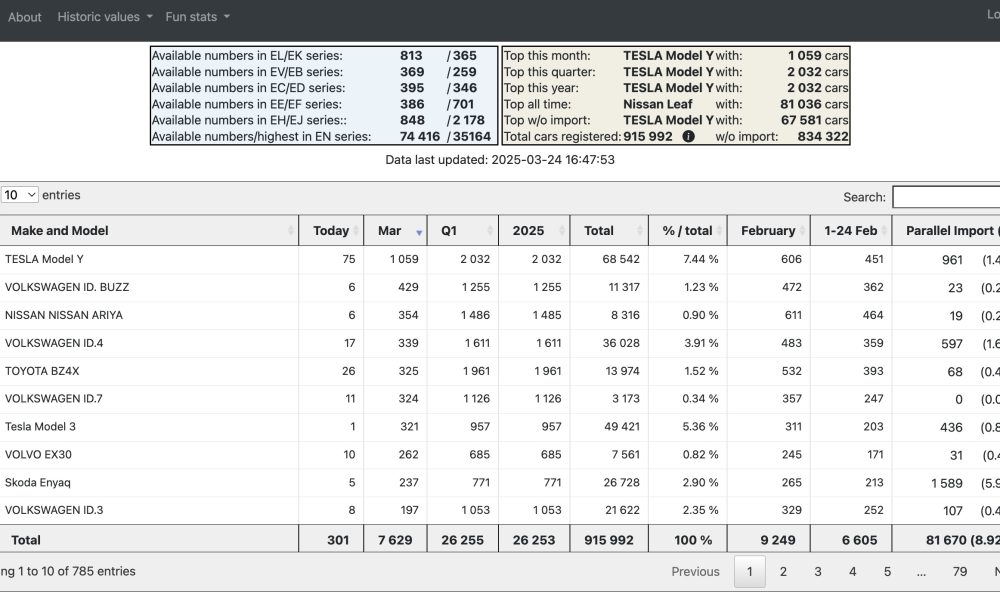Screen dimensions: 1000x600
Task: Click the 7.44 % share cell
Action: point(701,260)
